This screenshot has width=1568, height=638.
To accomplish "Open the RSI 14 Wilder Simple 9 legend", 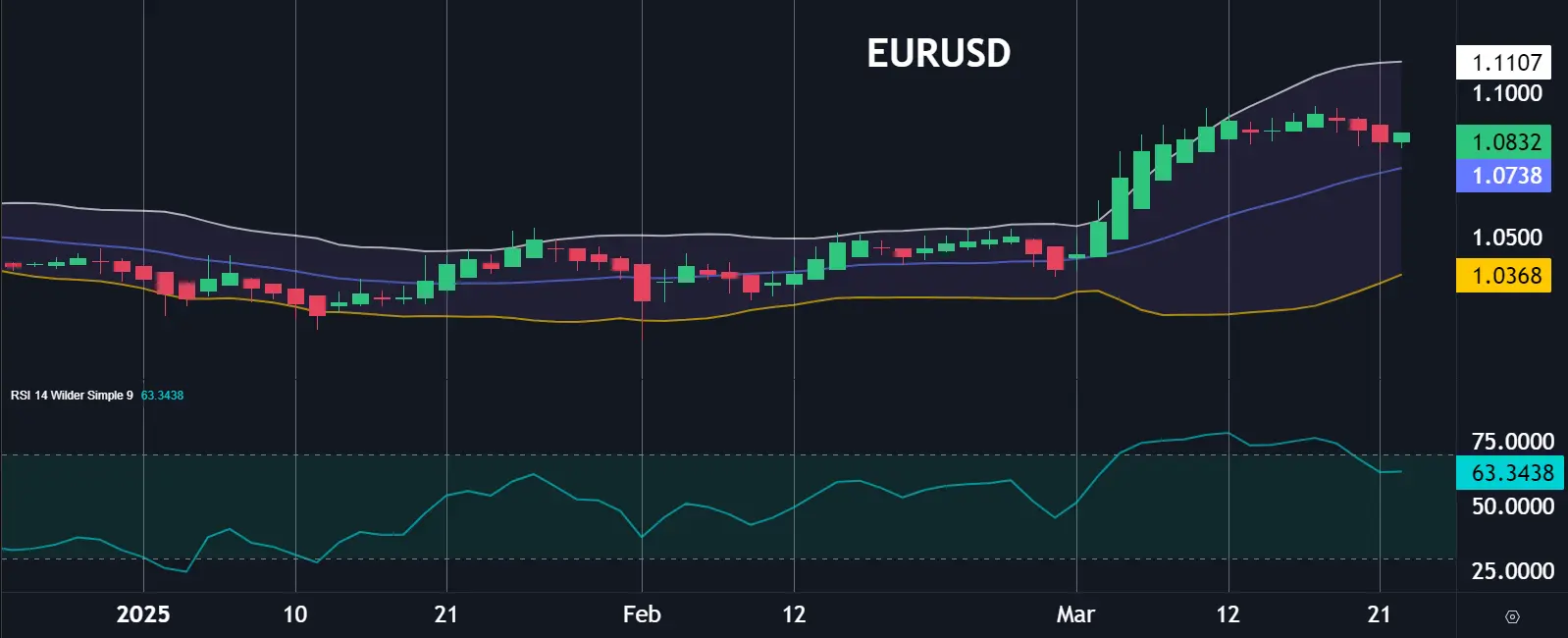I will pos(72,396).
